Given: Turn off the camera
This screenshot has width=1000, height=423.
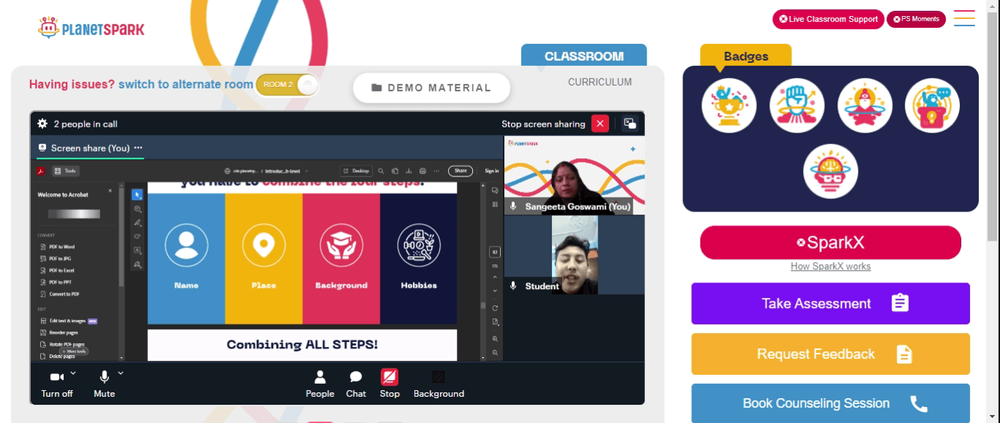Looking at the screenshot, I should [57, 385].
